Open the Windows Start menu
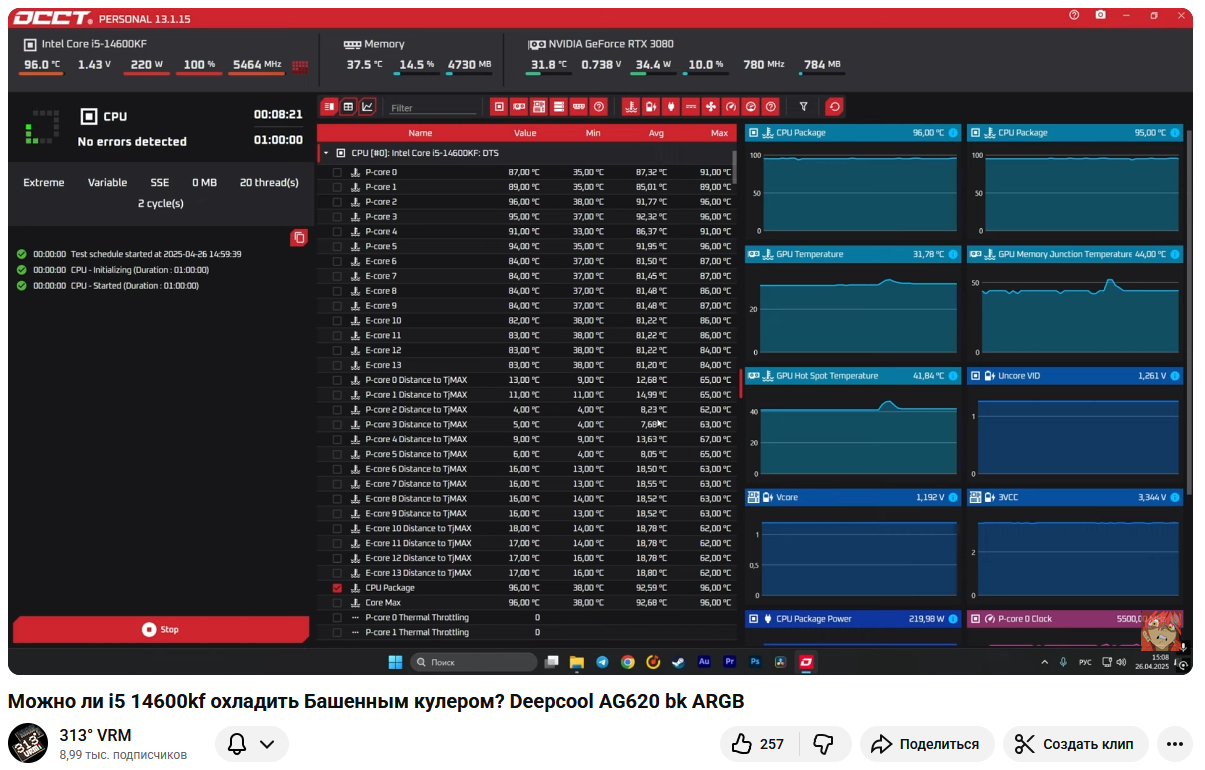 click(394, 662)
